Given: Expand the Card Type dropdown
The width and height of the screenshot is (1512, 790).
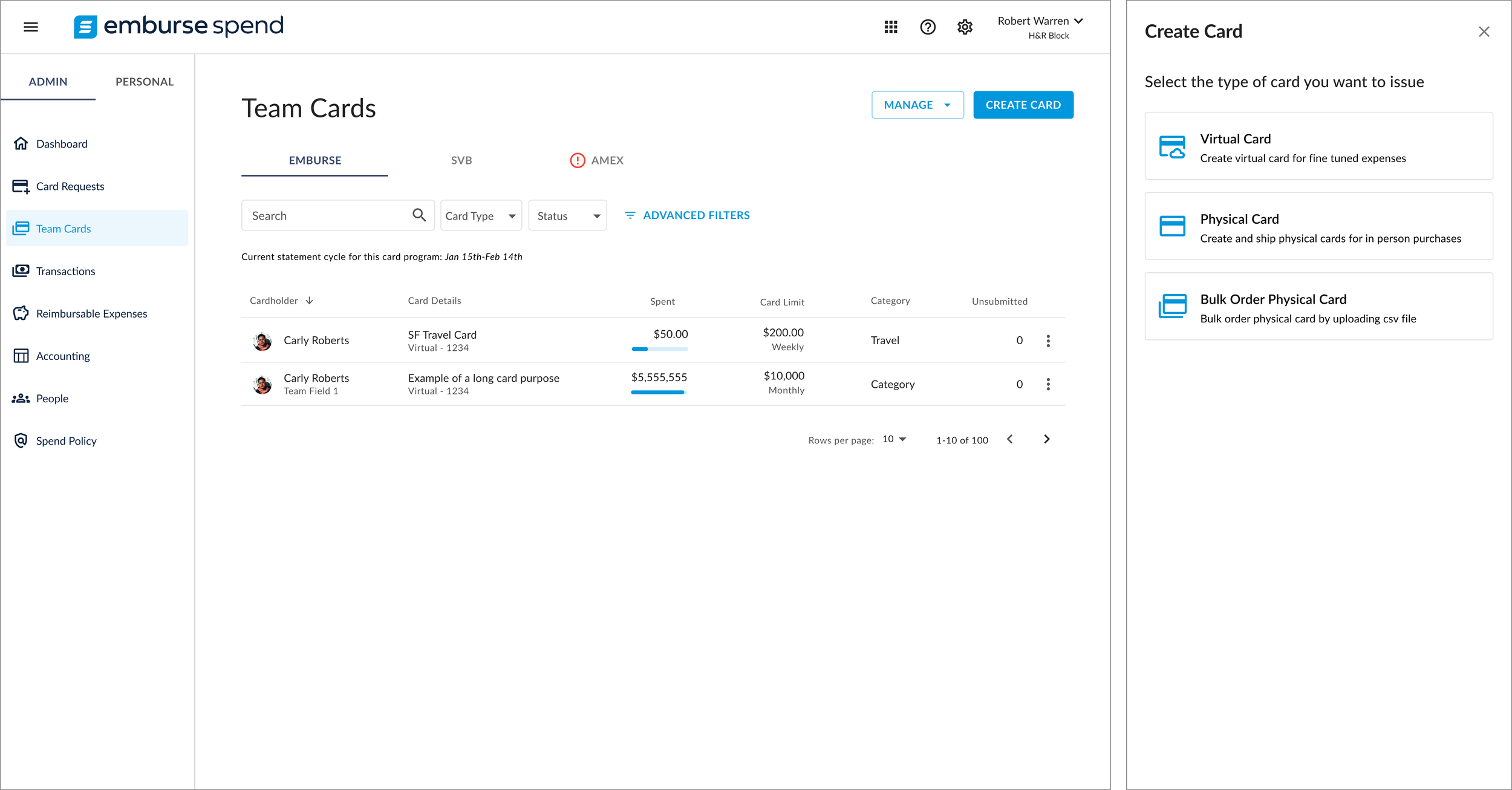Looking at the screenshot, I should coord(481,216).
